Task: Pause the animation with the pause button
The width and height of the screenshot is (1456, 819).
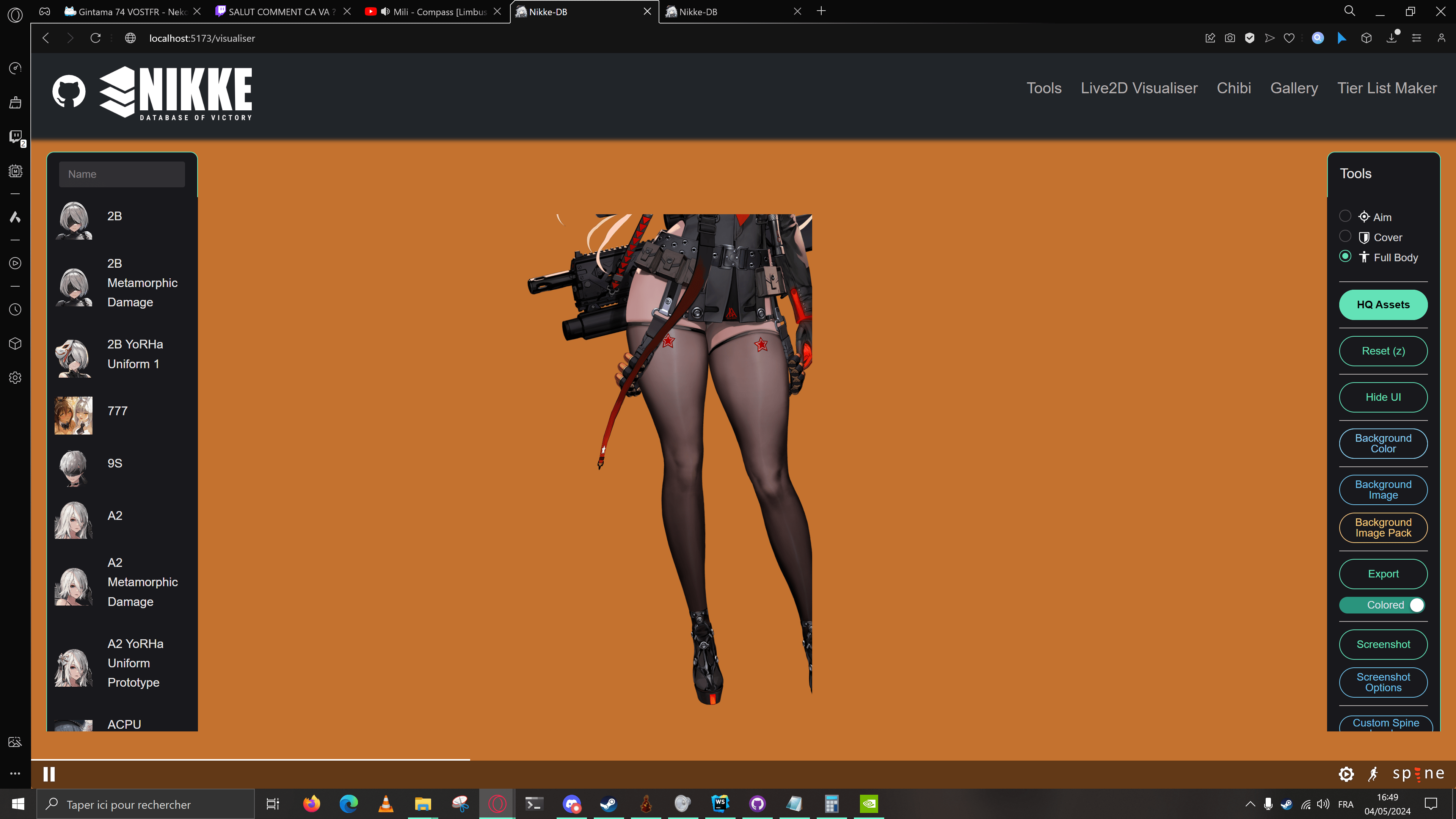Action: [x=49, y=774]
